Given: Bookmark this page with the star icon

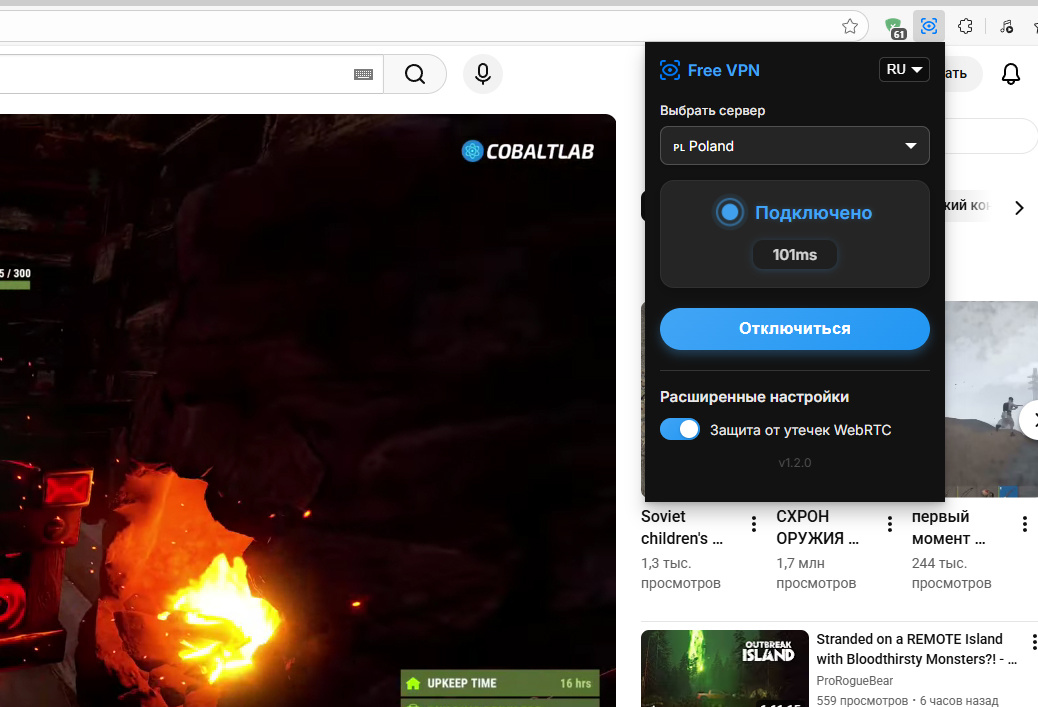Looking at the screenshot, I should point(850,26).
